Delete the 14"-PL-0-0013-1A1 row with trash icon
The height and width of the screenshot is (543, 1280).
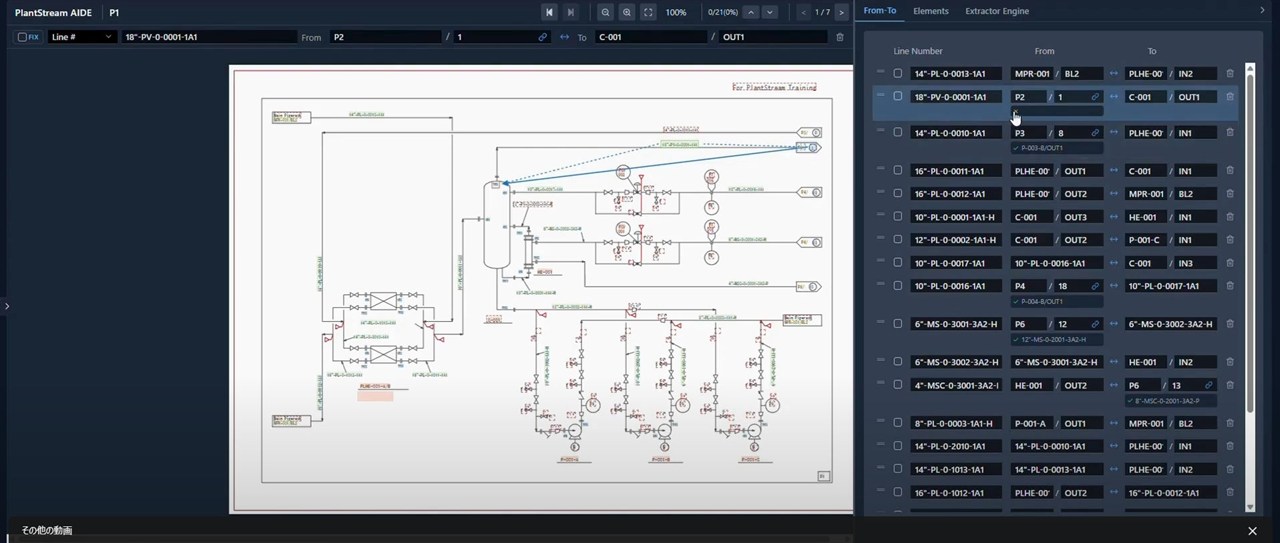(x=1230, y=74)
